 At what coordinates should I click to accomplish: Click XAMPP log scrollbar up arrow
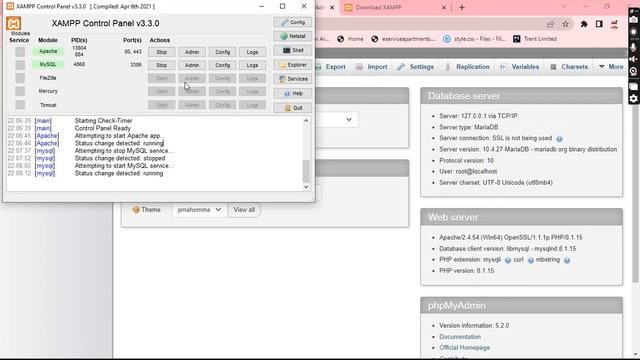pyautogui.click(x=306, y=121)
